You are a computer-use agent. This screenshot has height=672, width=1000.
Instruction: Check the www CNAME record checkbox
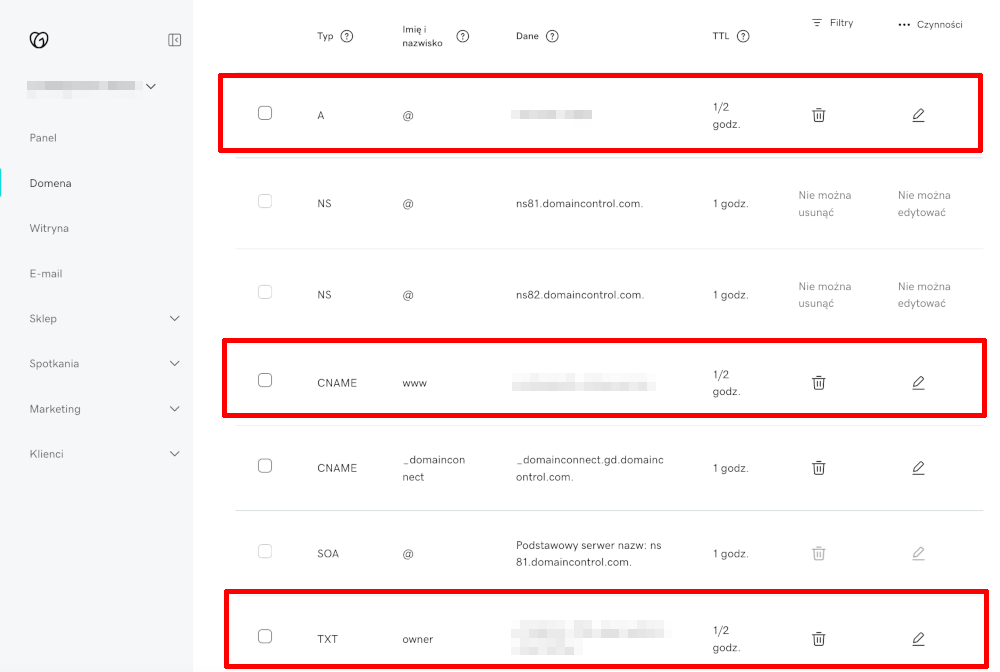point(265,380)
